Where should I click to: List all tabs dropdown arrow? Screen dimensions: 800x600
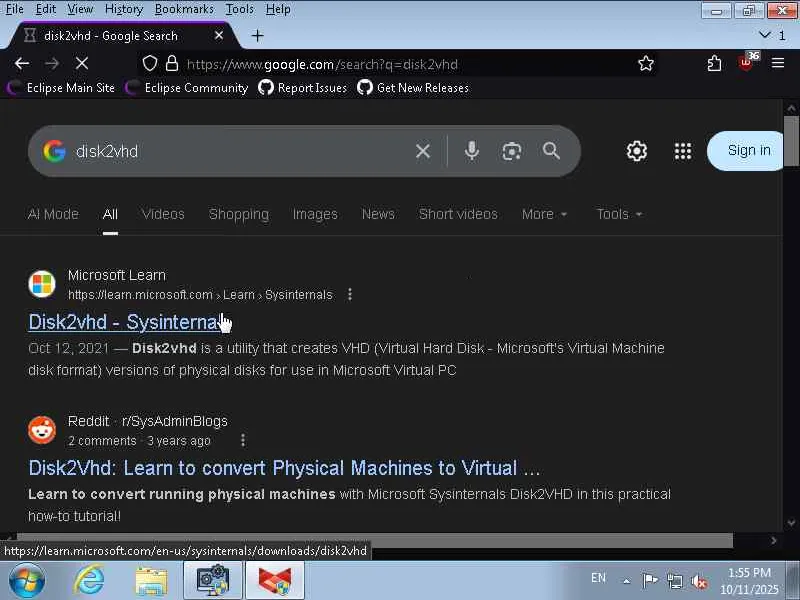coord(764,35)
